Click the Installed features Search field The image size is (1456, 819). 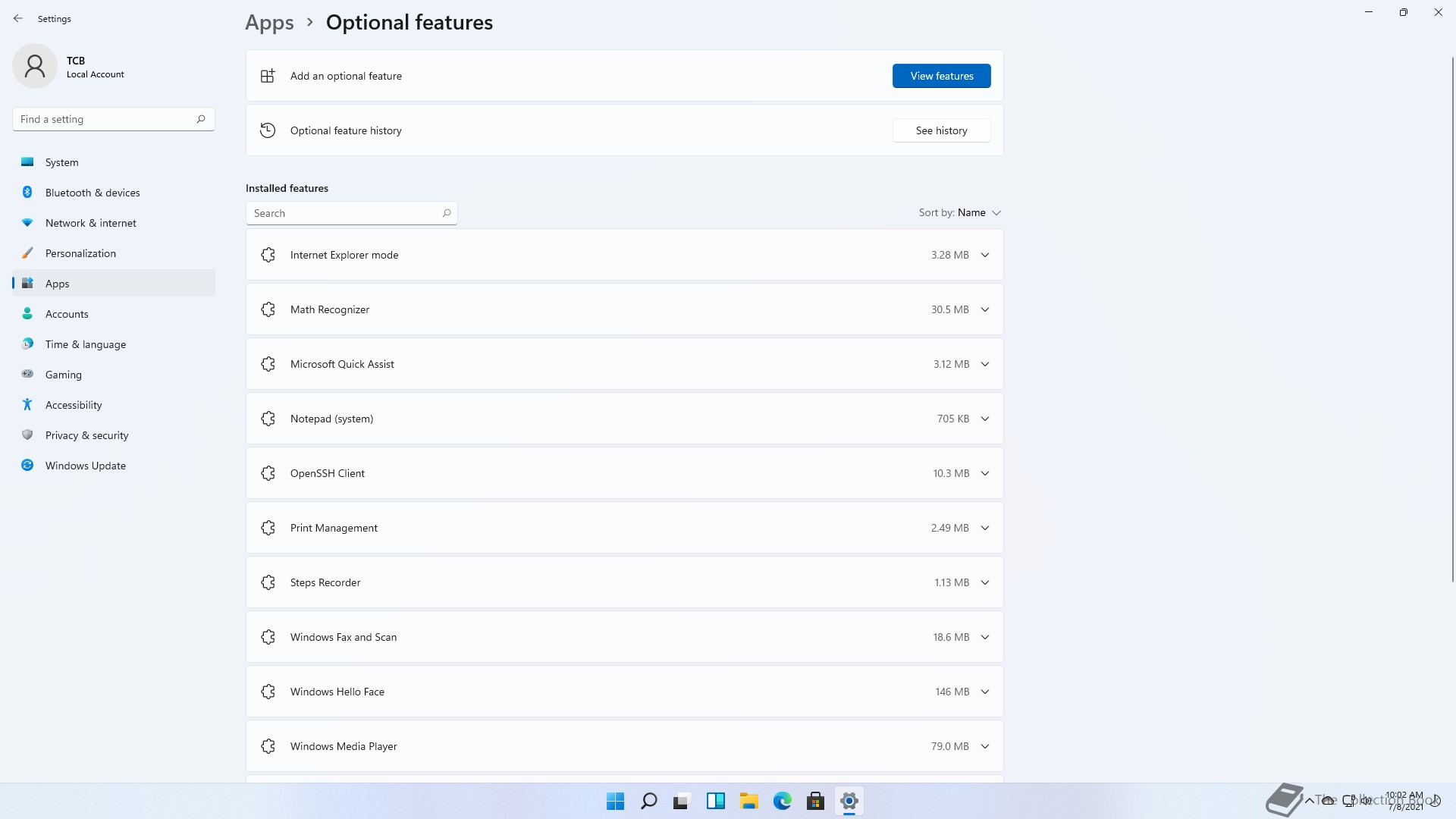point(352,213)
